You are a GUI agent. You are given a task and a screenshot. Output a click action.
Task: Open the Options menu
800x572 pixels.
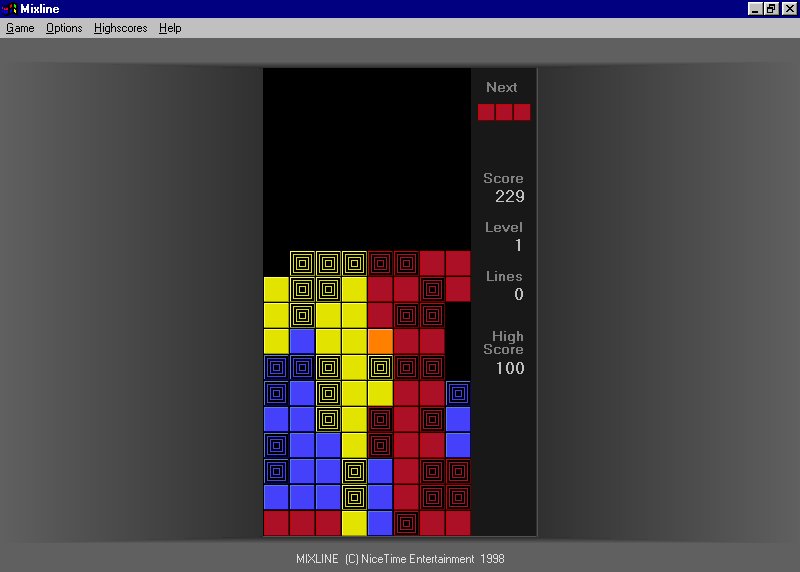[x=64, y=28]
